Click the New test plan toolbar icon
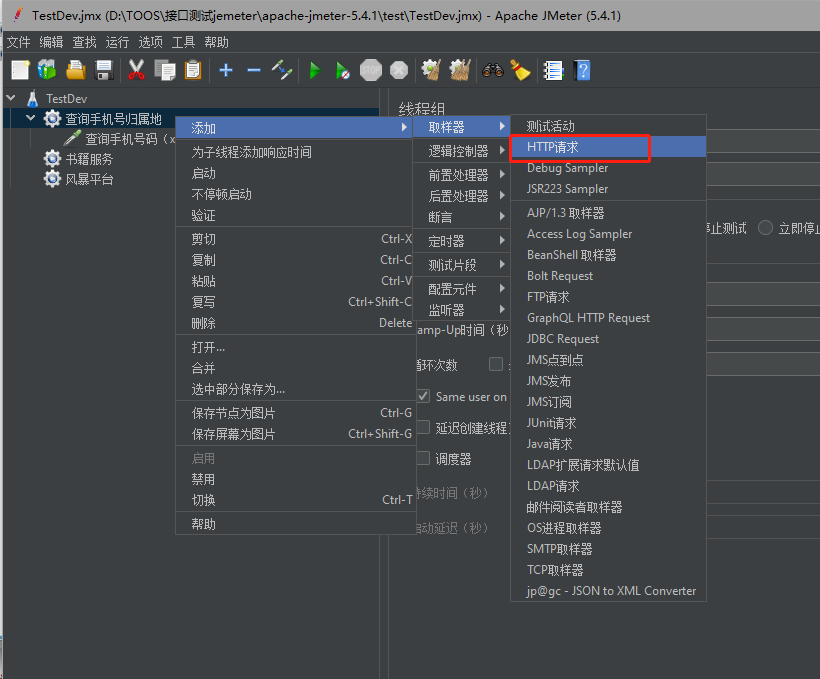The width and height of the screenshot is (820, 679). click(20, 70)
